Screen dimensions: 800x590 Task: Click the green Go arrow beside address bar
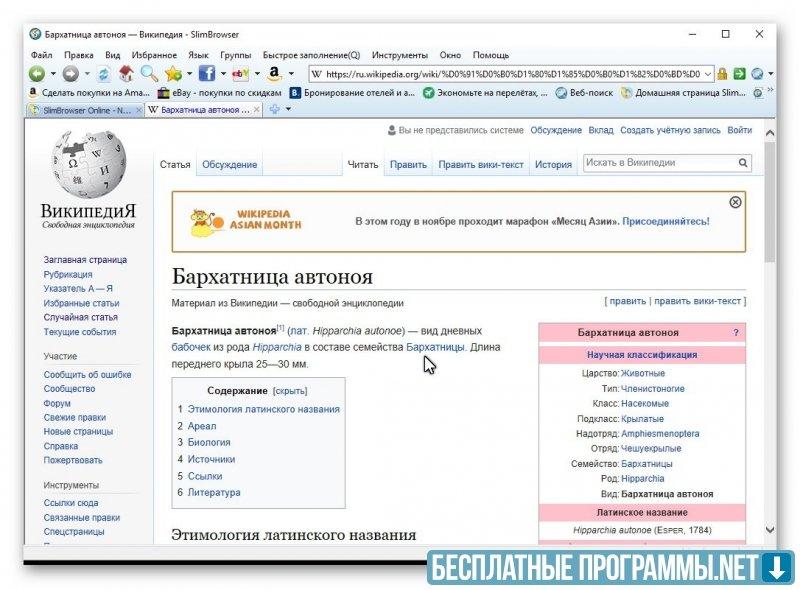[739, 74]
